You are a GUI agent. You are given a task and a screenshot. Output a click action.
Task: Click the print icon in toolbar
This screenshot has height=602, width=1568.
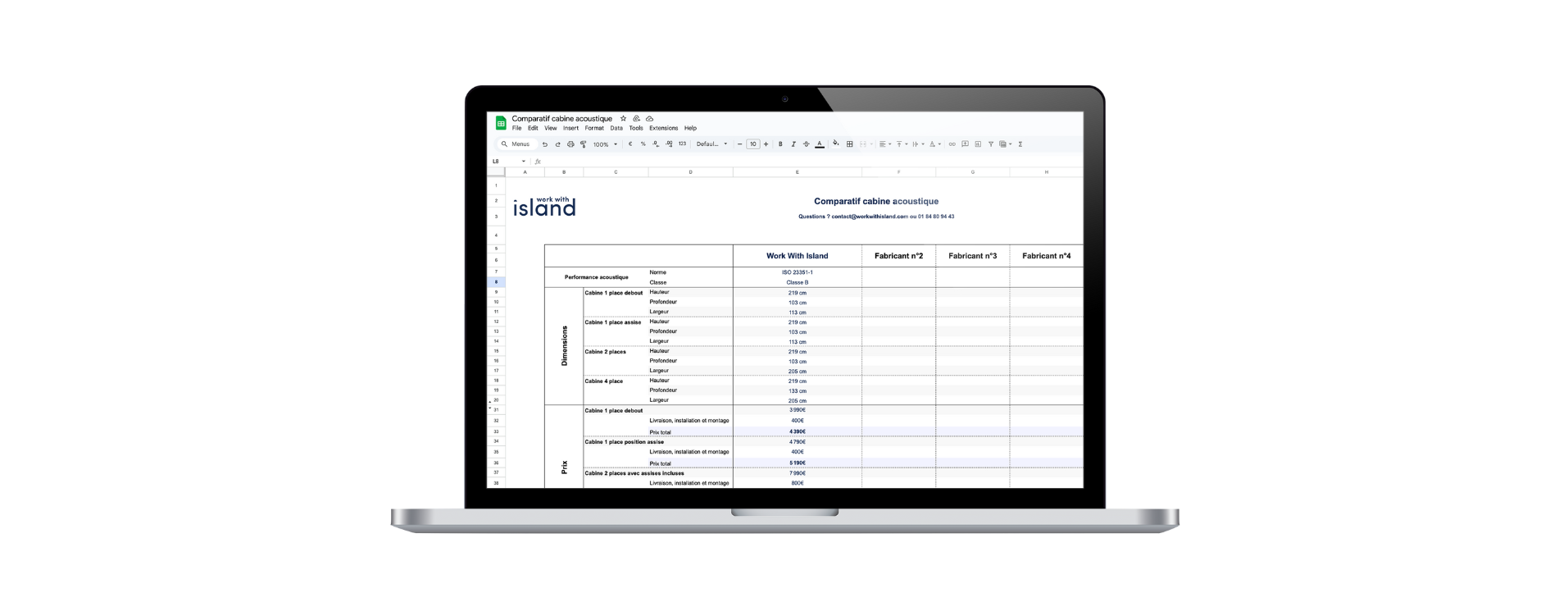(x=570, y=144)
